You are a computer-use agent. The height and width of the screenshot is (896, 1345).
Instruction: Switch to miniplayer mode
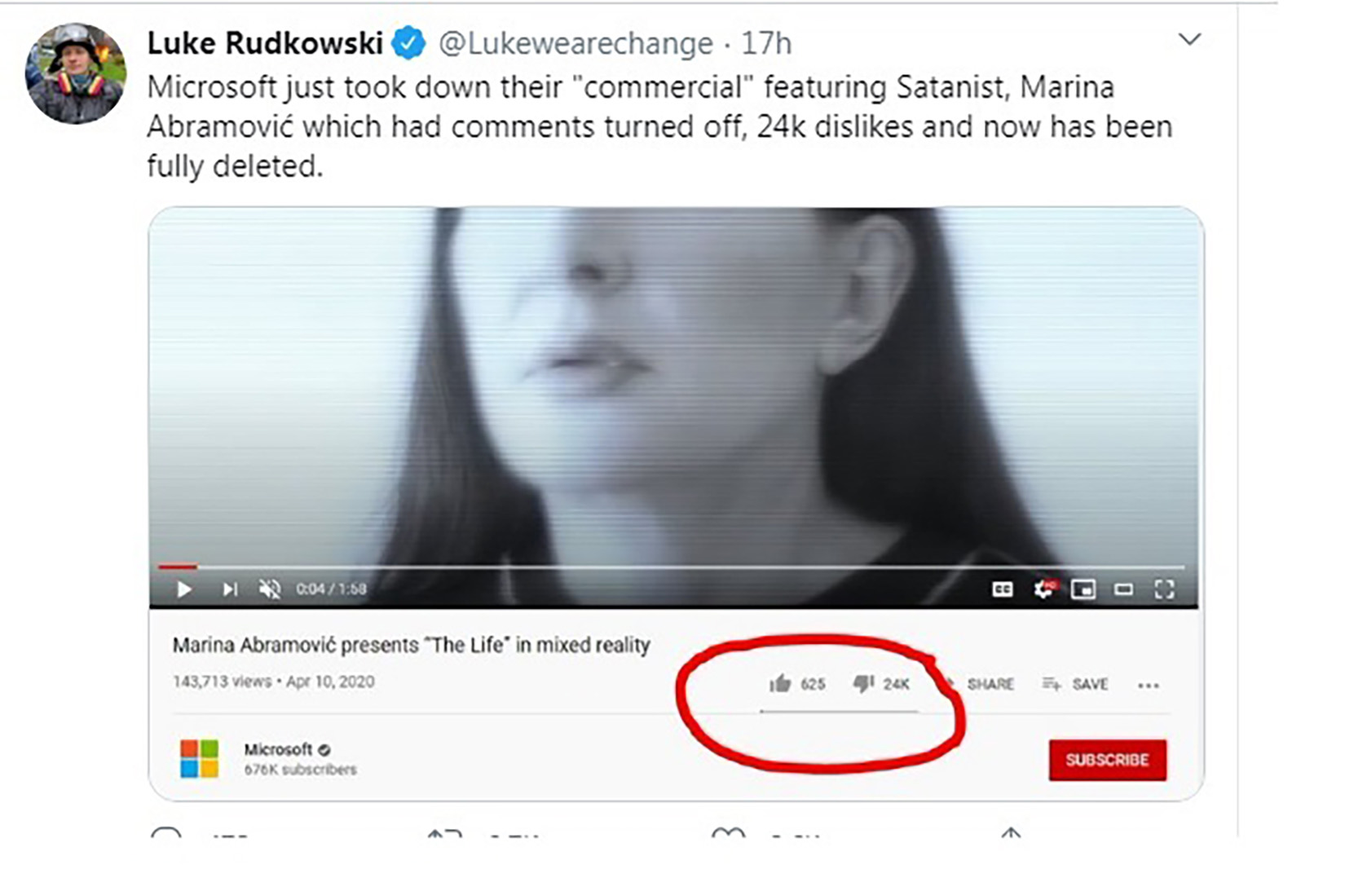tap(1083, 589)
